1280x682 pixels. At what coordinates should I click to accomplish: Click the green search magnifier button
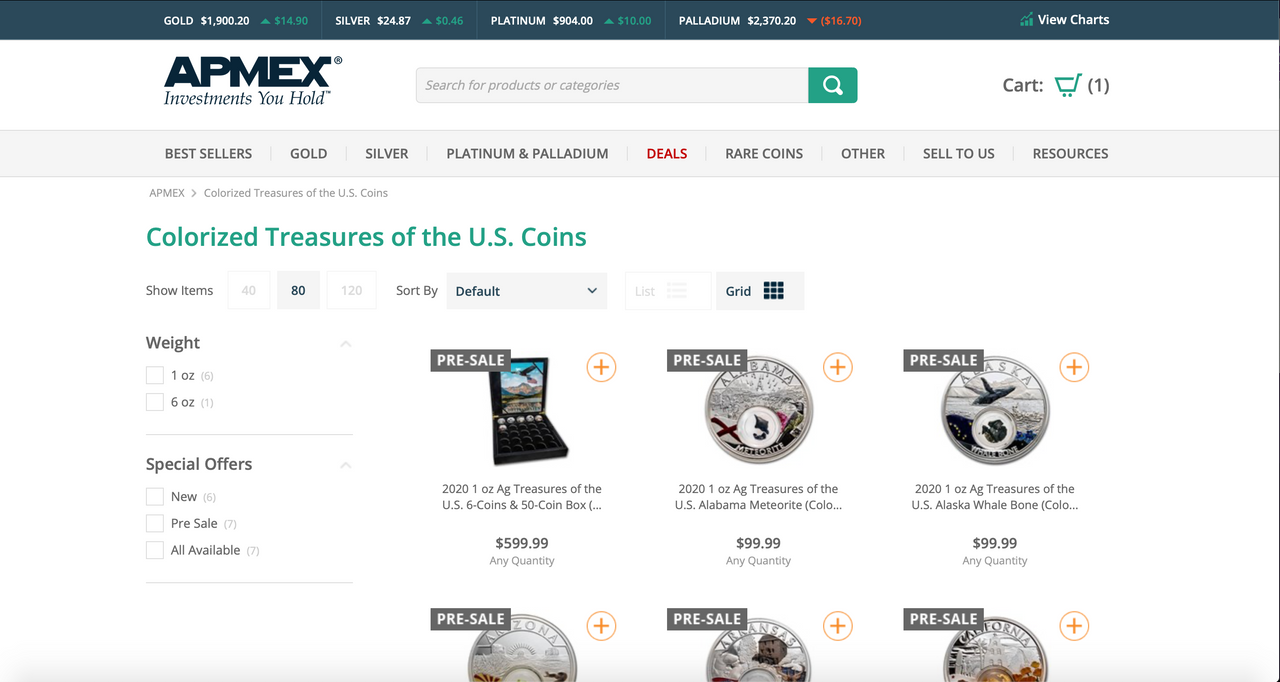click(832, 85)
